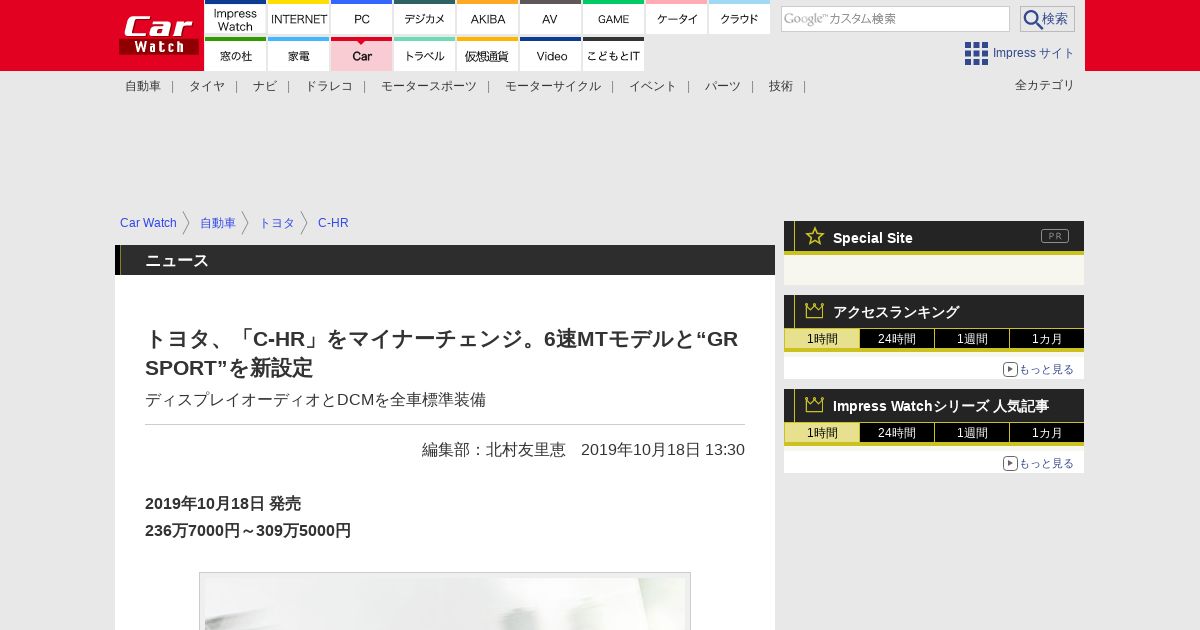Click the C-HR breadcrumb link
This screenshot has width=1200, height=630.
tap(333, 223)
